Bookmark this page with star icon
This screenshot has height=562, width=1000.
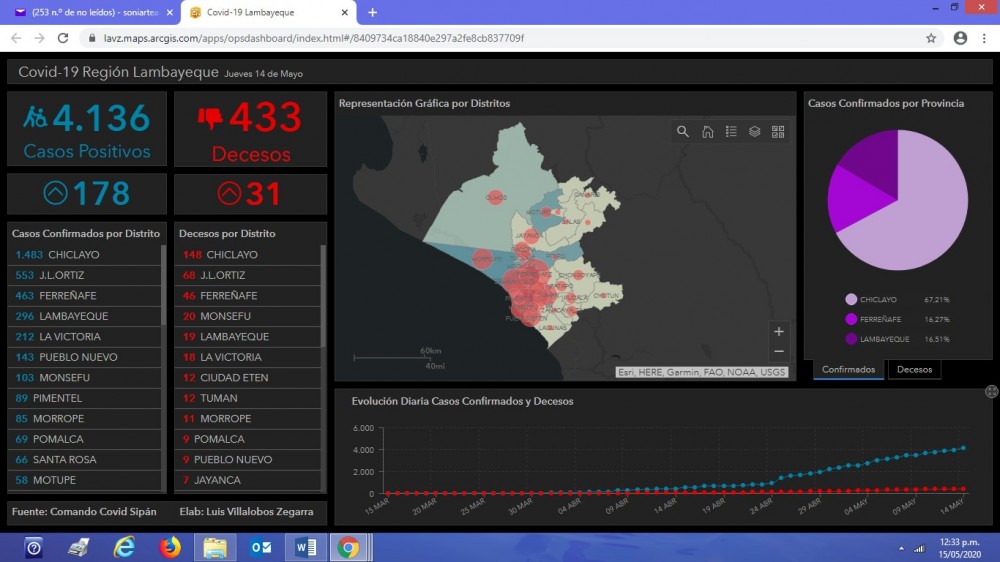point(931,38)
